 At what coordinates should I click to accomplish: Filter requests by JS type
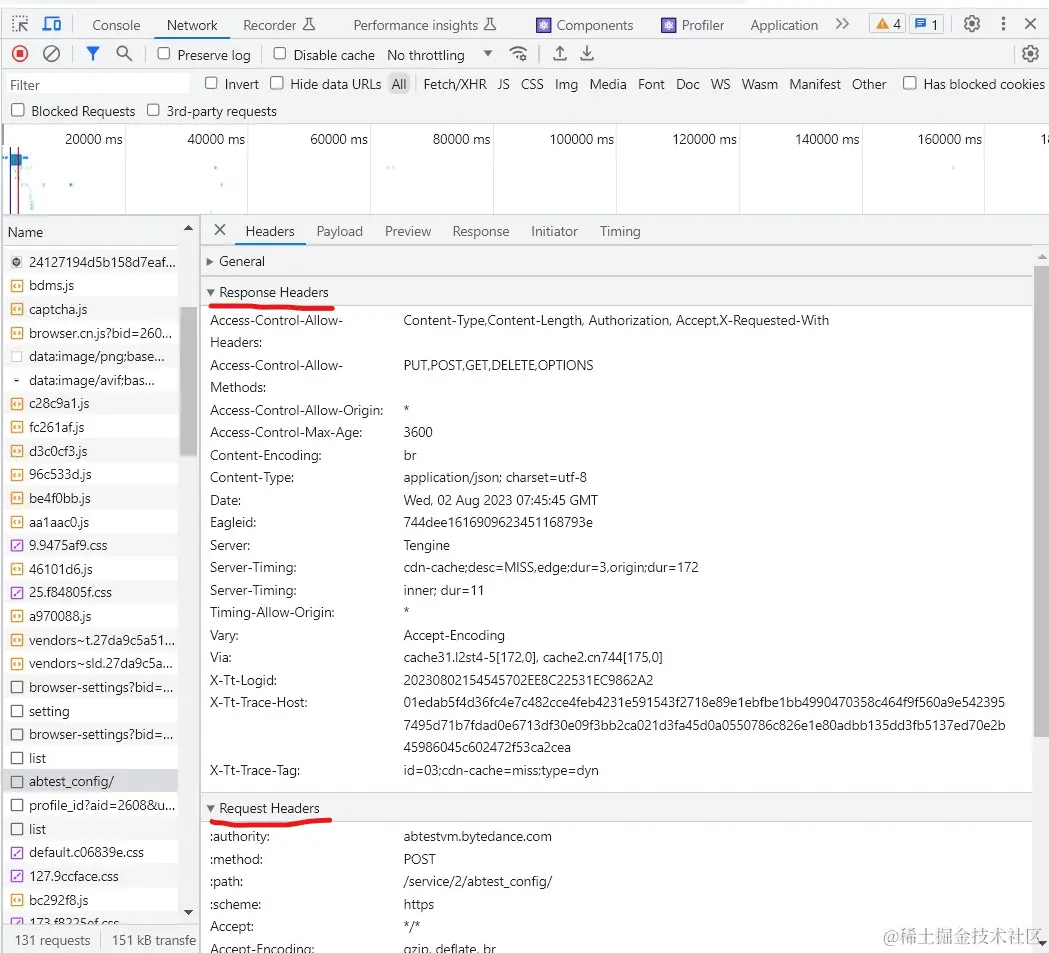tap(503, 84)
